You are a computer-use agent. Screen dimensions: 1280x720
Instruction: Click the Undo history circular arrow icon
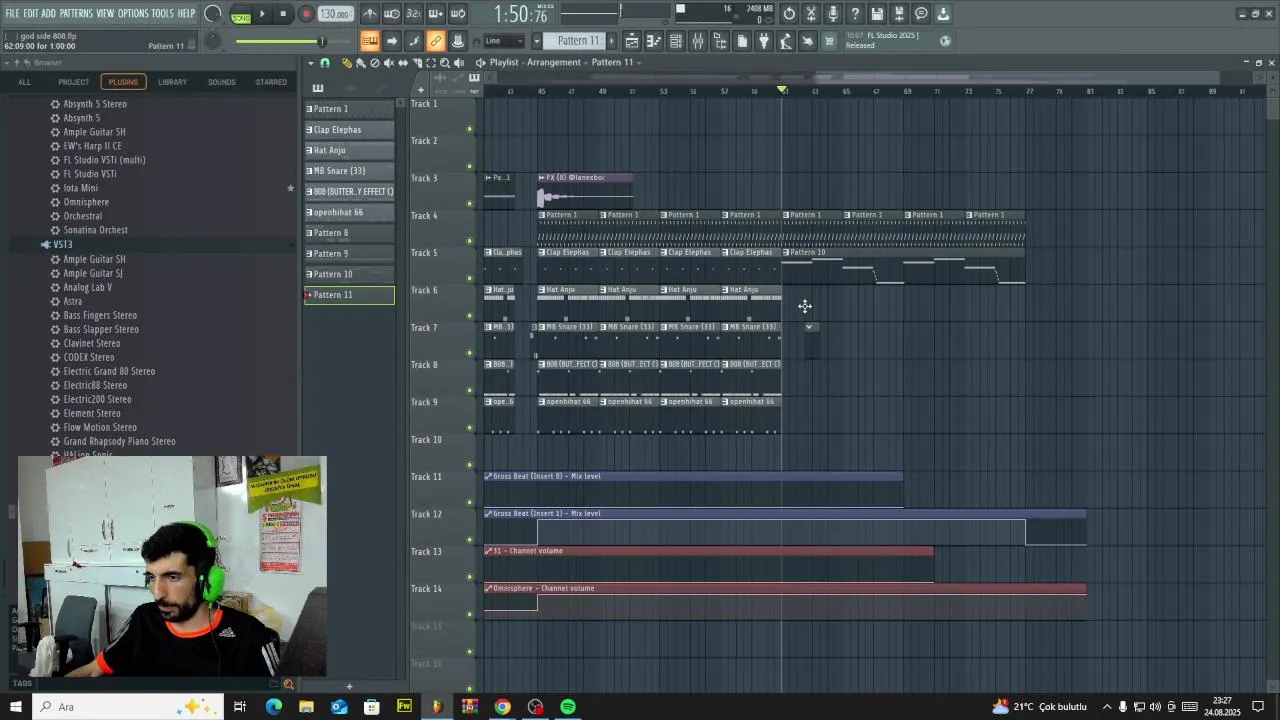pyautogui.click(x=789, y=14)
